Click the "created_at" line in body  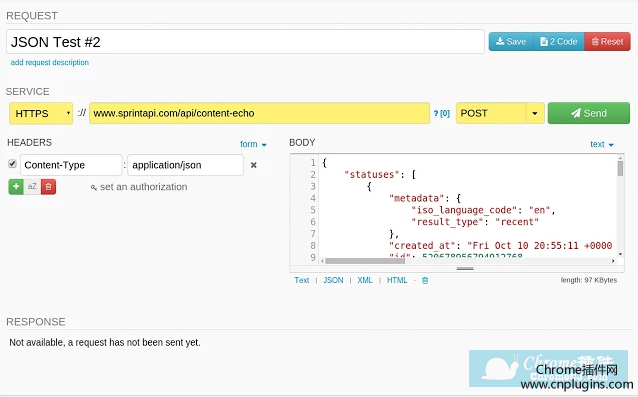(500, 245)
